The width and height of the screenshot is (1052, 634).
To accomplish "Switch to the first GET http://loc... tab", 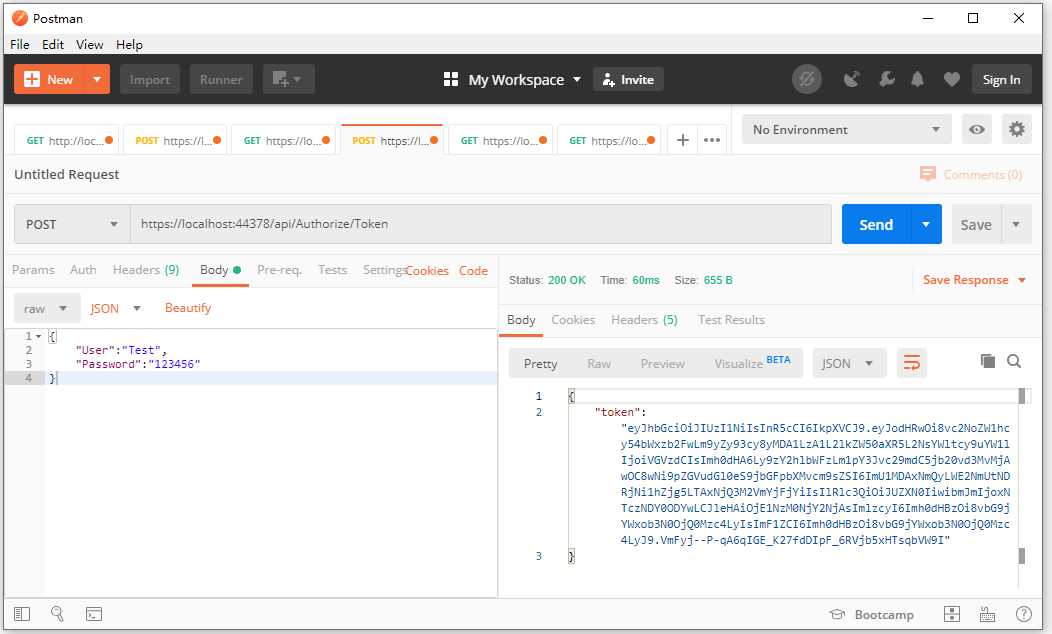I will click(x=66, y=140).
